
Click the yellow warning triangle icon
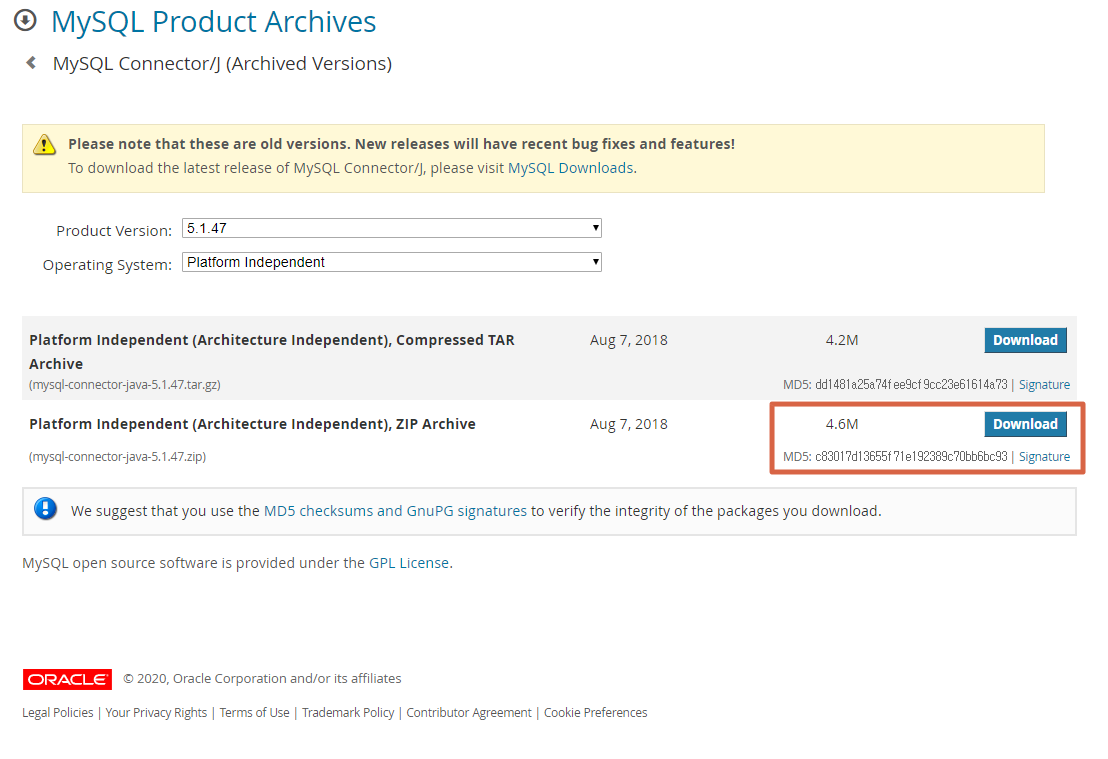pyautogui.click(x=45, y=144)
